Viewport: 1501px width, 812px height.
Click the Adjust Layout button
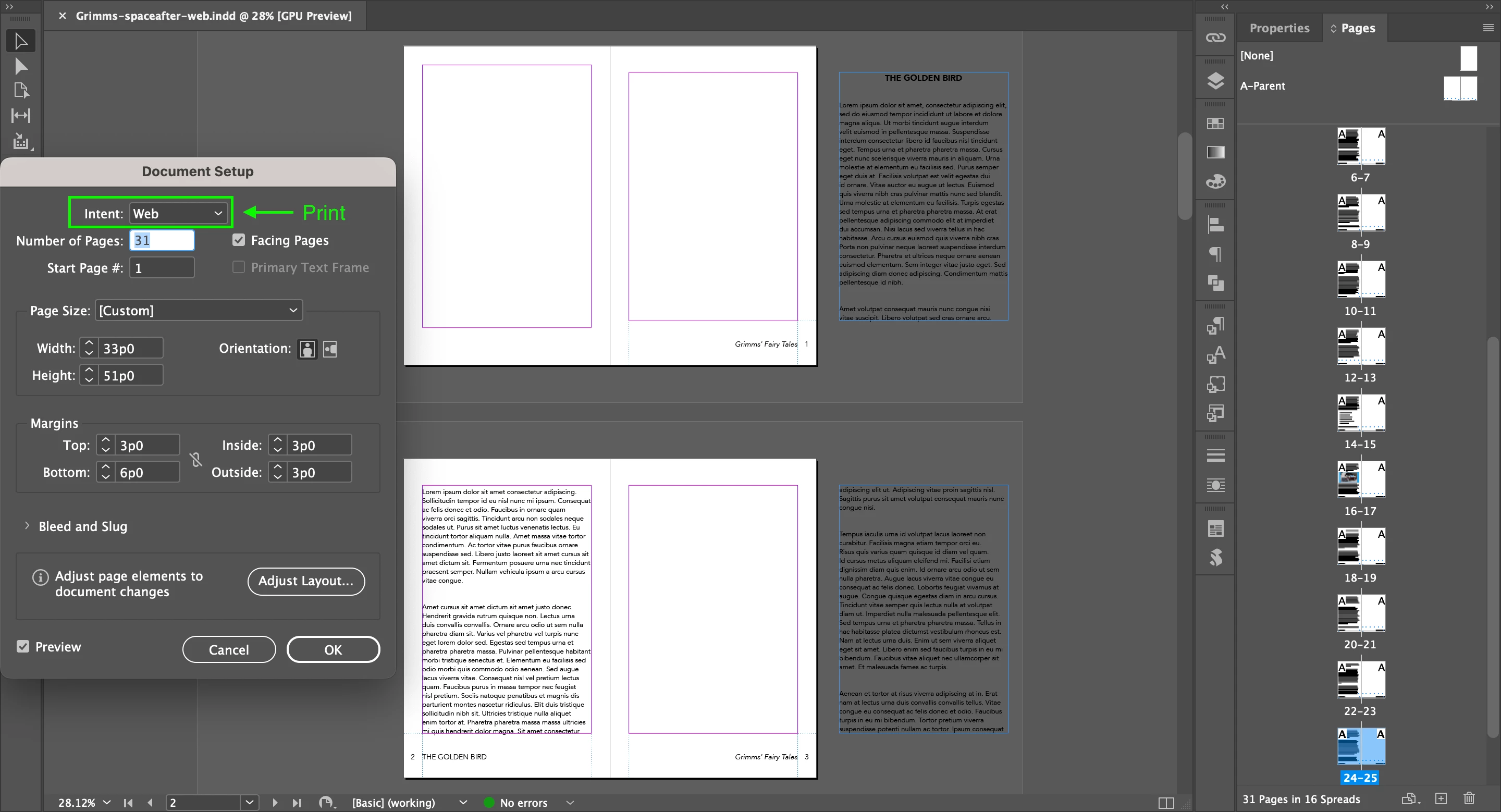306,581
